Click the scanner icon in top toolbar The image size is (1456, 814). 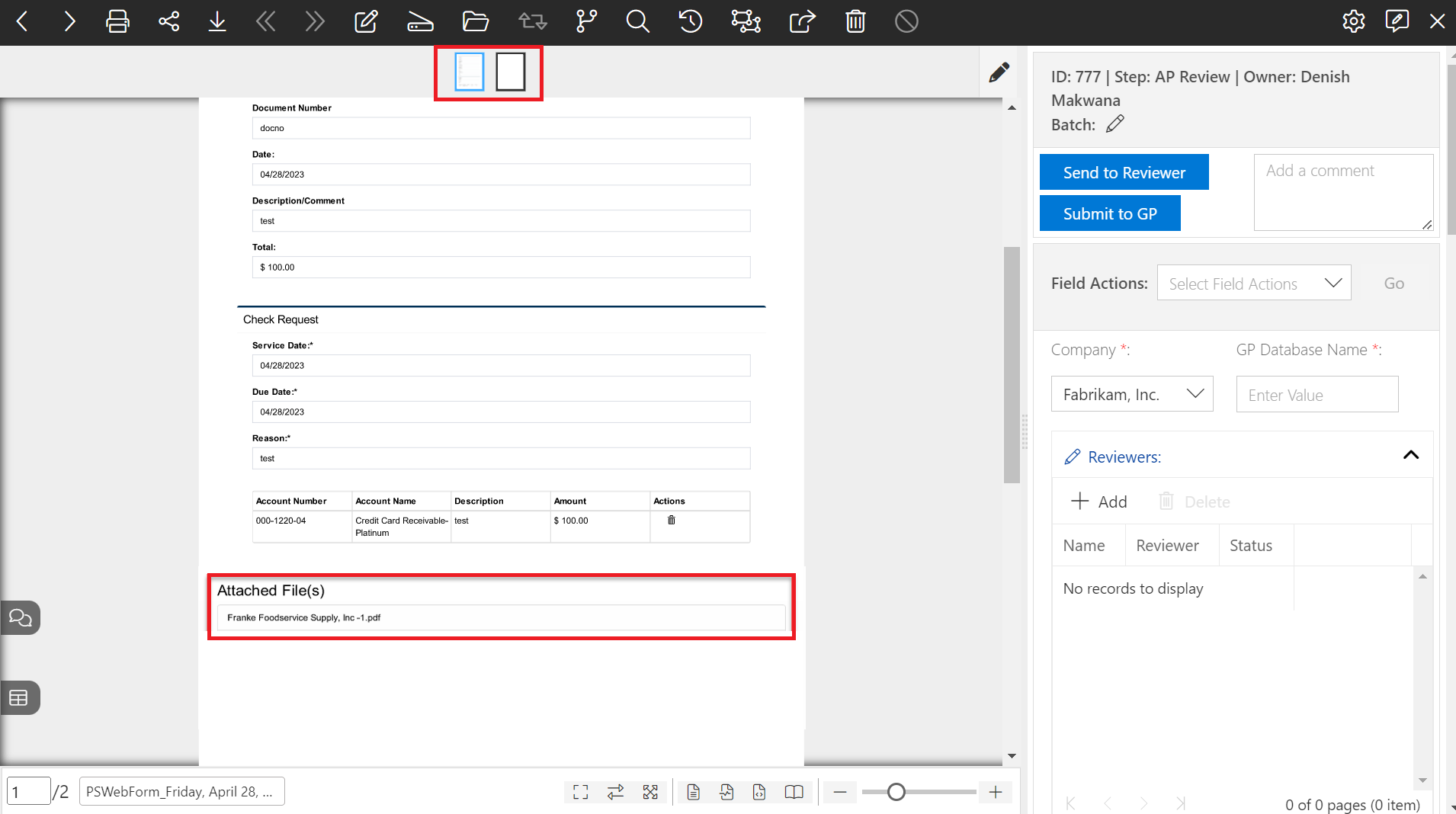tap(420, 21)
